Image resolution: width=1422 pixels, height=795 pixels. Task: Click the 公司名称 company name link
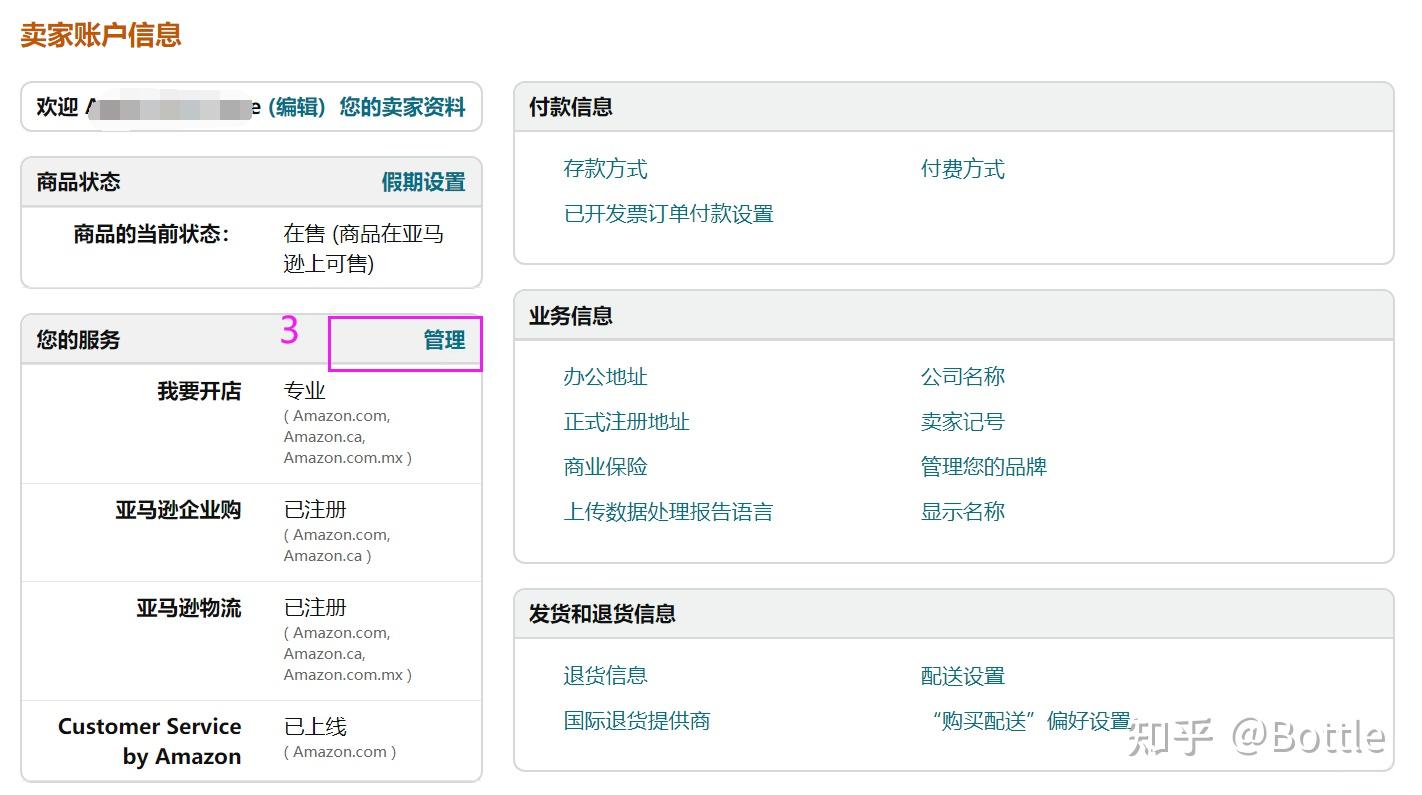(x=961, y=377)
